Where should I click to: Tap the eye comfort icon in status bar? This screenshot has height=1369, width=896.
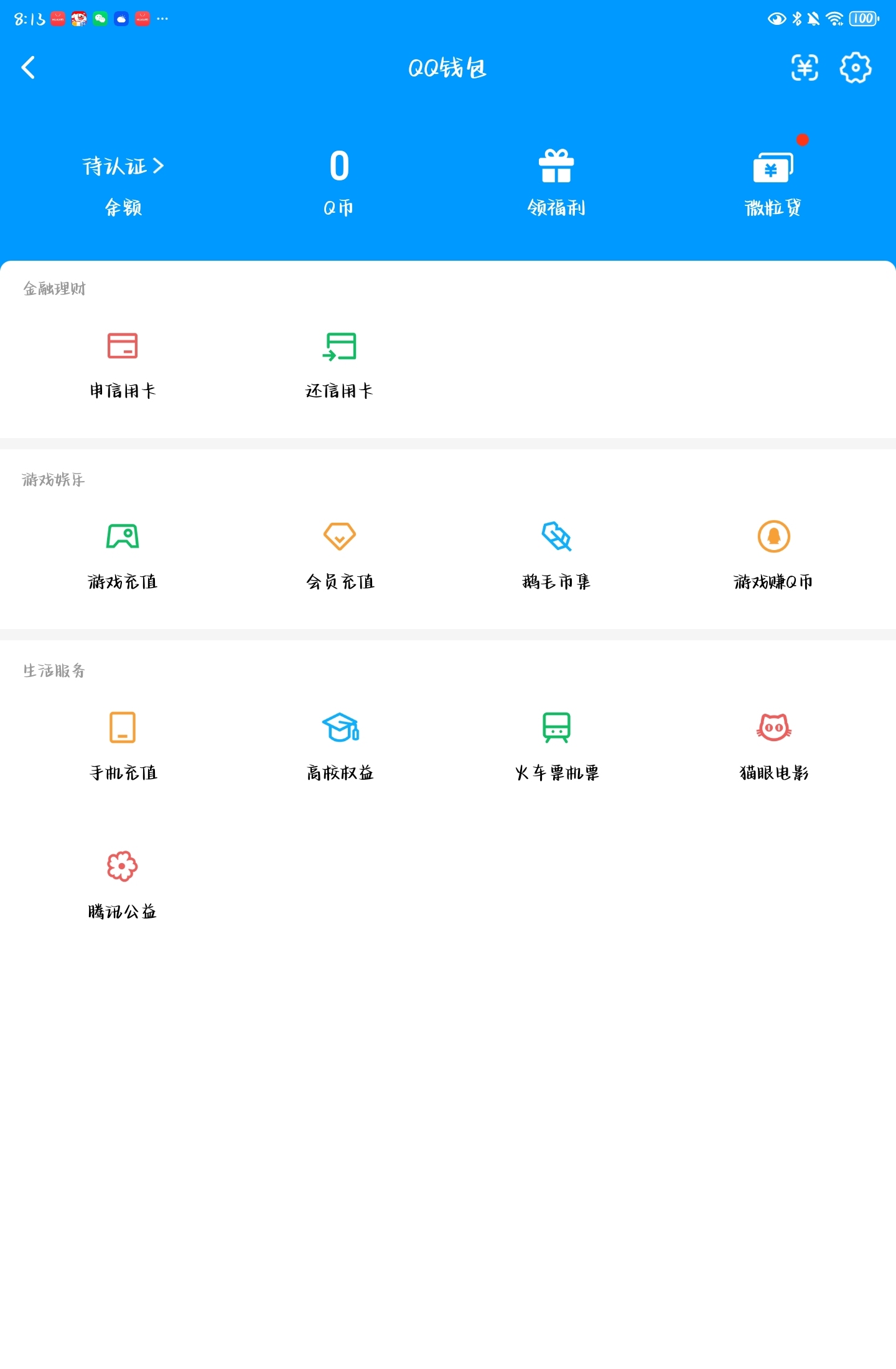point(777,19)
